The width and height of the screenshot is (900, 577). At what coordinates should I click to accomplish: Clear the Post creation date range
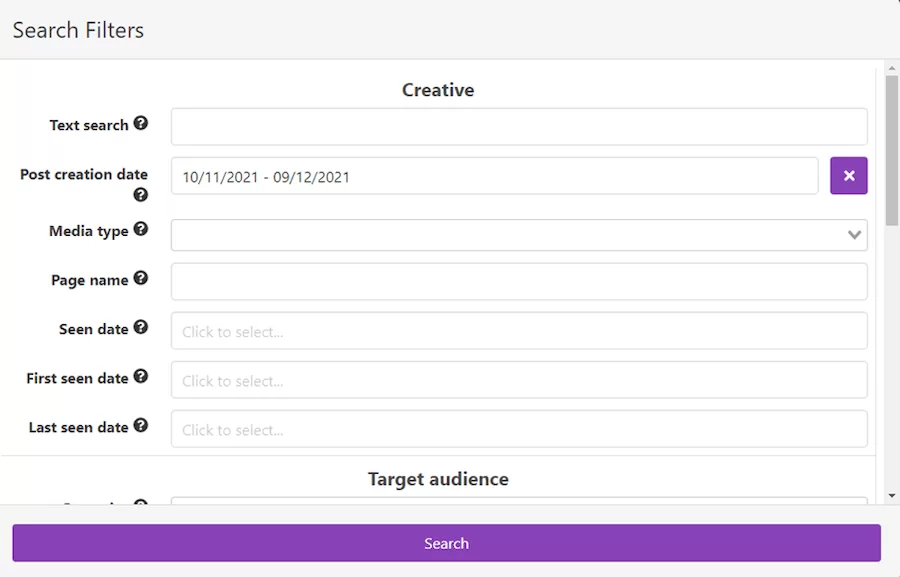tap(848, 176)
